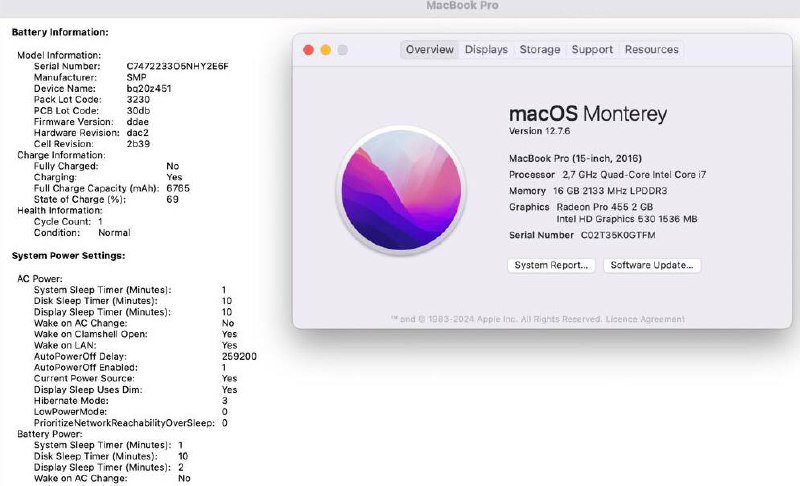Switch to the Overview tab
This screenshot has width=800, height=486.
(x=430, y=50)
